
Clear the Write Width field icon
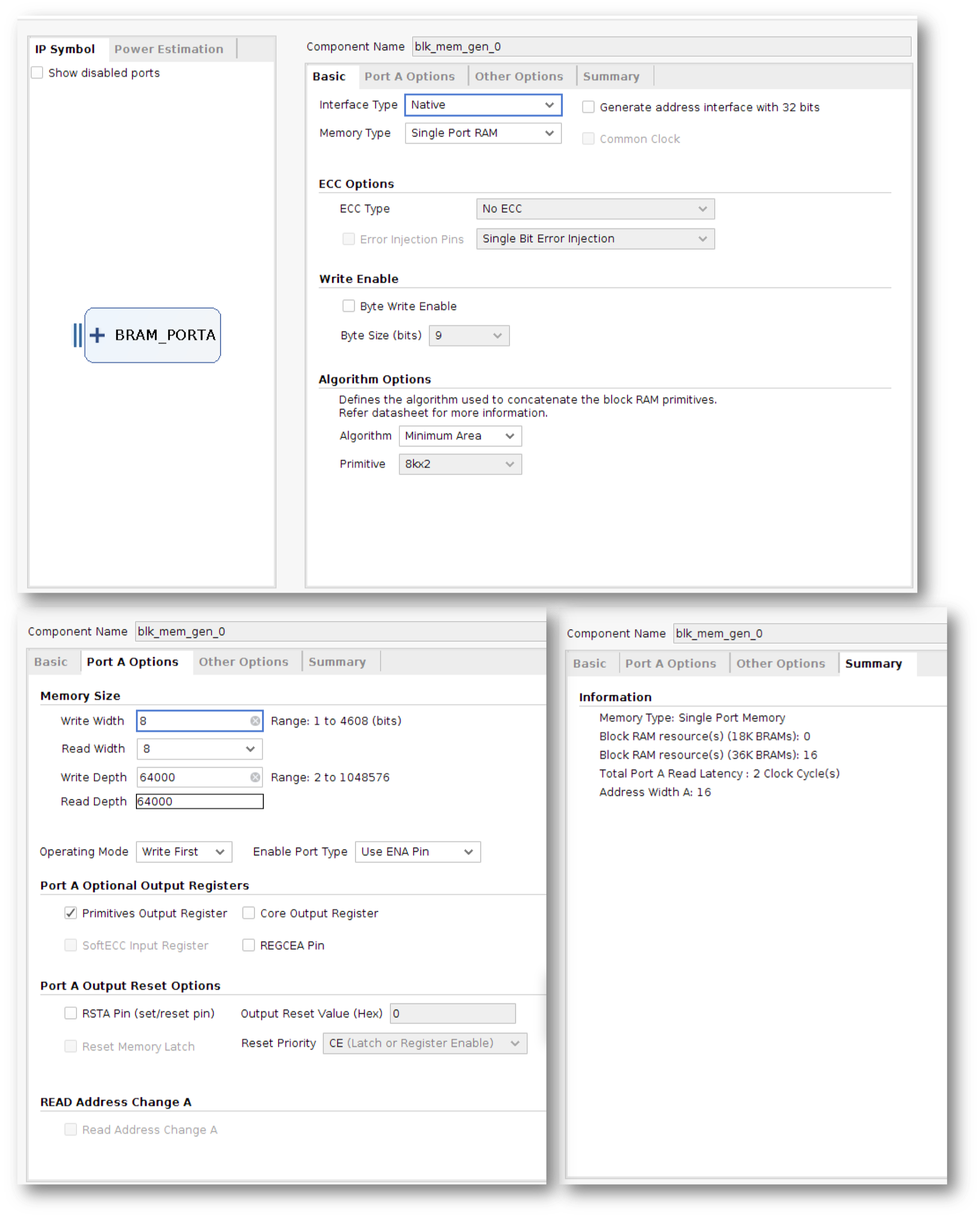coord(255,721)
